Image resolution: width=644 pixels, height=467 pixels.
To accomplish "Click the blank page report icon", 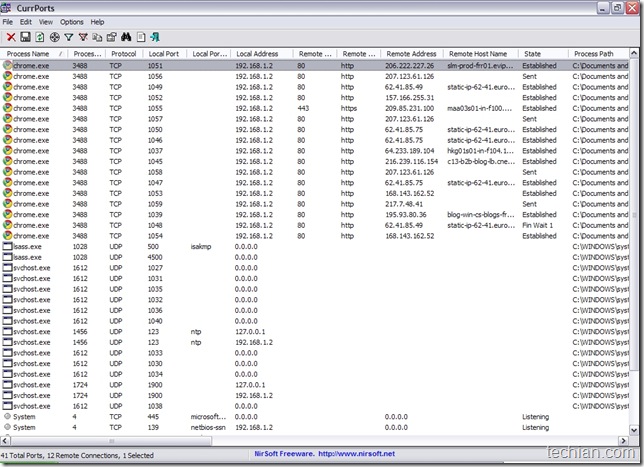I will coord(141,37).
